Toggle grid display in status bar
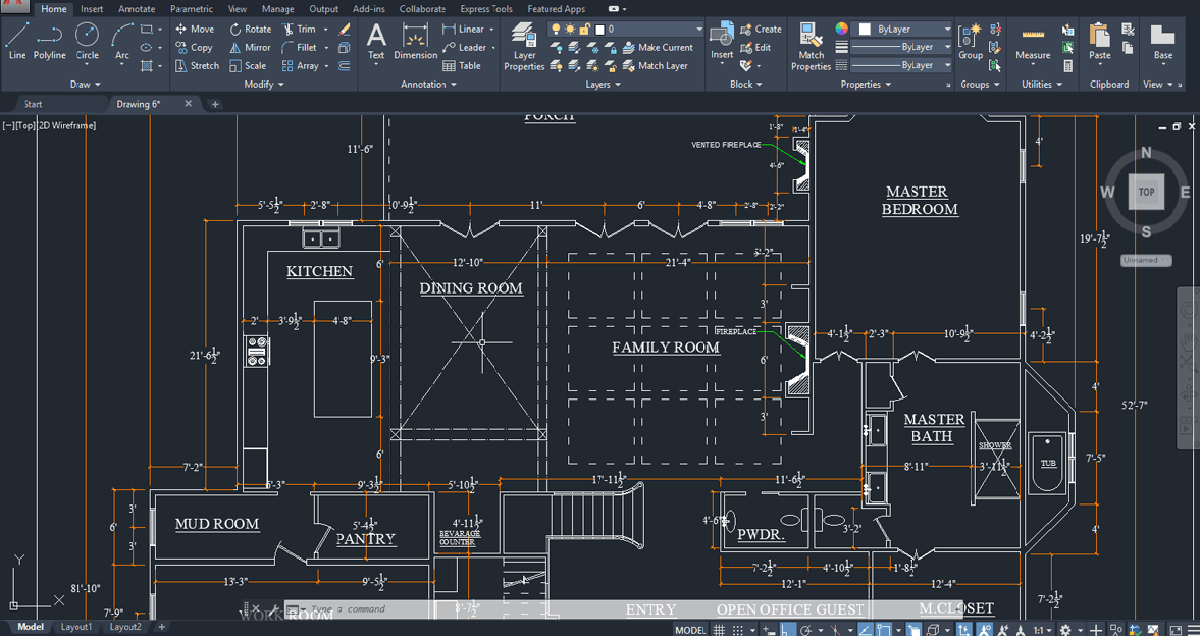This screenshot has width=1200, height=636. pos(719,629)
